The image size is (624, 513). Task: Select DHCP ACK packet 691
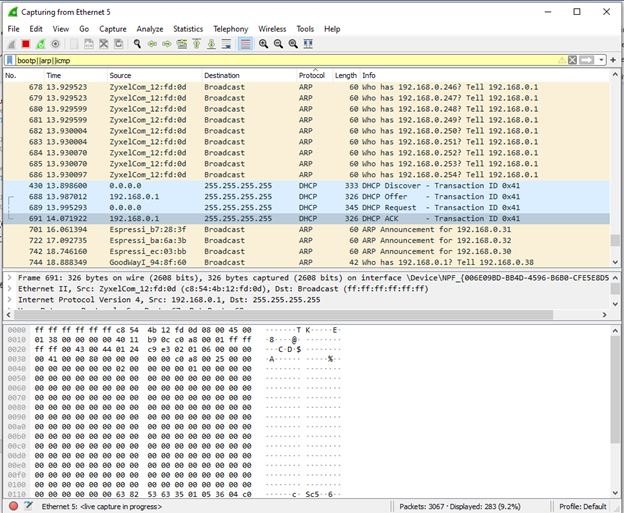pos(306,218)
